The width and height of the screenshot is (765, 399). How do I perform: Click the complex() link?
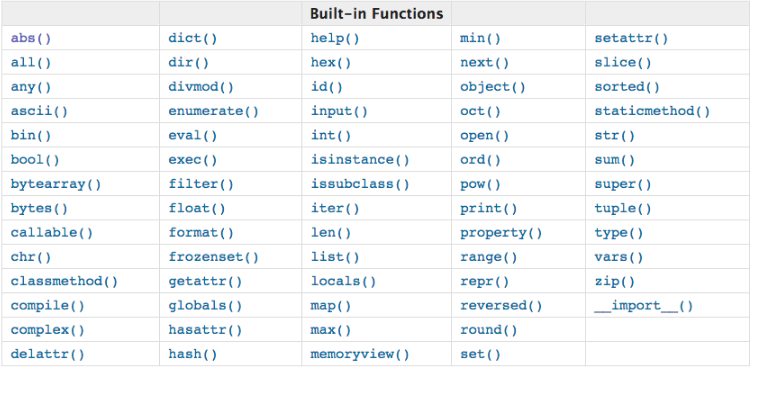coord(47,330)
